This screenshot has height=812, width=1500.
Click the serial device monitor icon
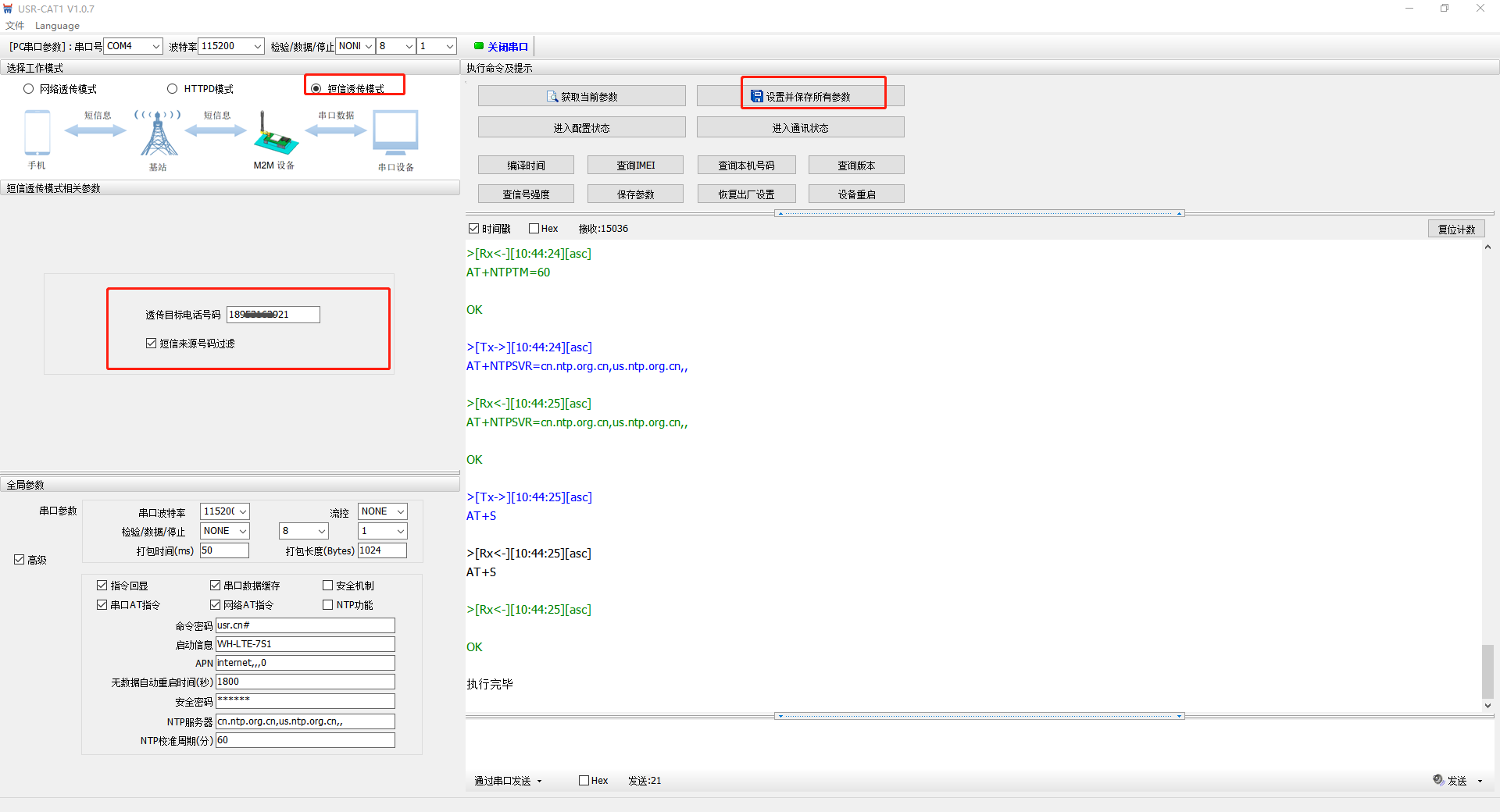pyautogui.click(x=395, y=133)
